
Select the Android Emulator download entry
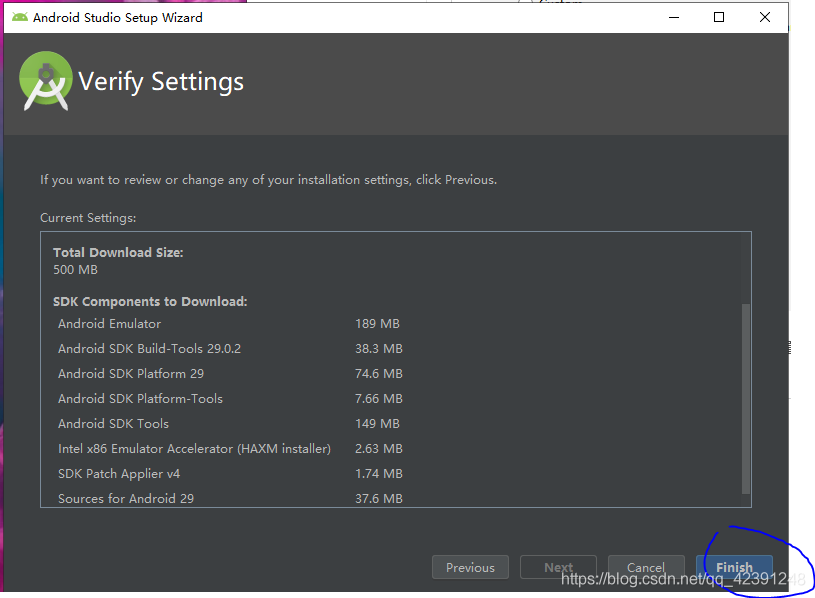109,323
